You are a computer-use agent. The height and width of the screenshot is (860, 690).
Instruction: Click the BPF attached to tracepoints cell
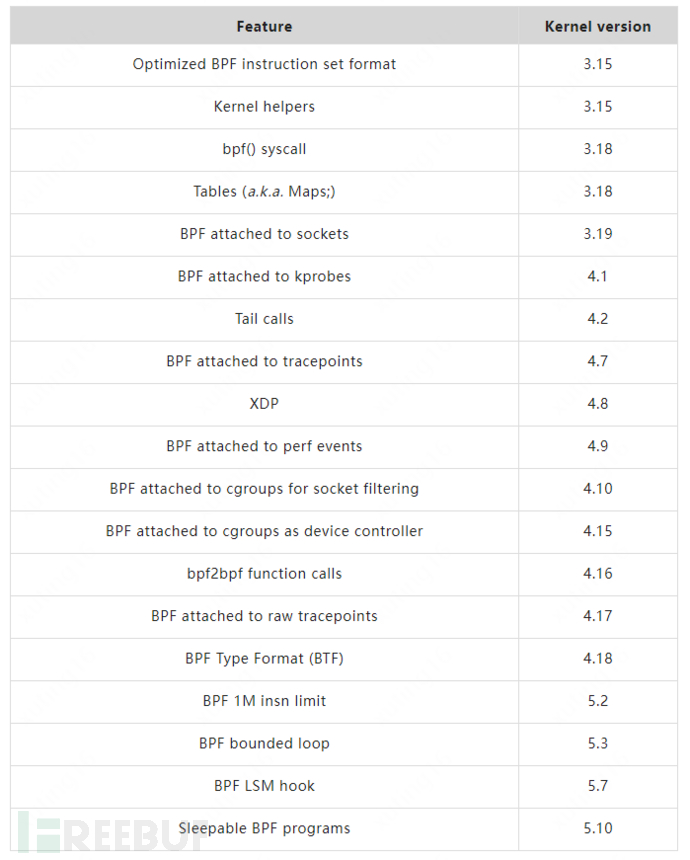point(264,361)
